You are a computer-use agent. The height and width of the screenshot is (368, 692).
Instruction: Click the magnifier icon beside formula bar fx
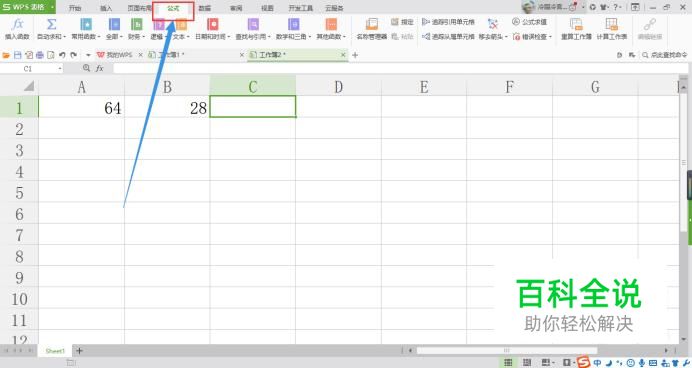86,68
